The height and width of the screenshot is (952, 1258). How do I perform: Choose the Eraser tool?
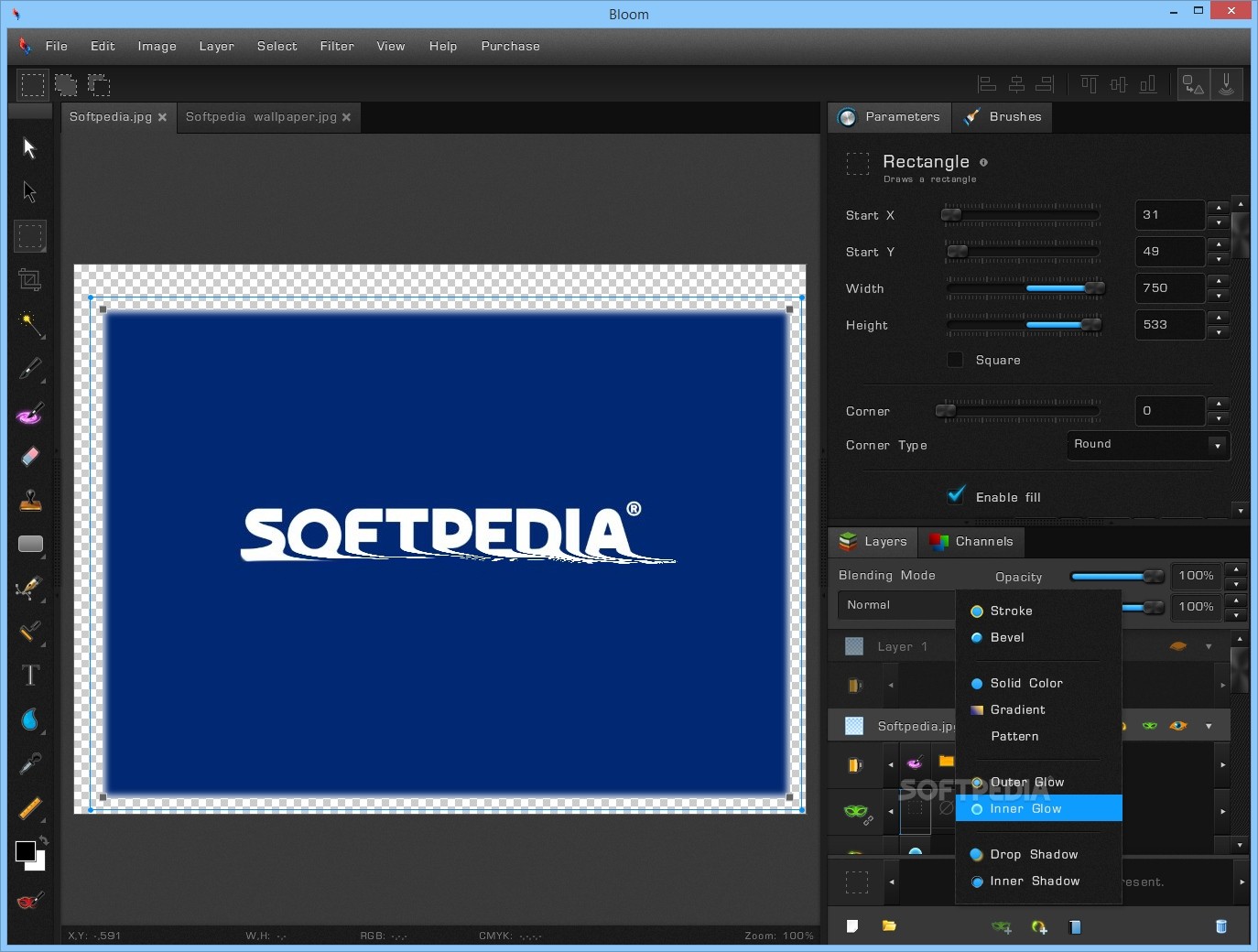click(29, 456)
